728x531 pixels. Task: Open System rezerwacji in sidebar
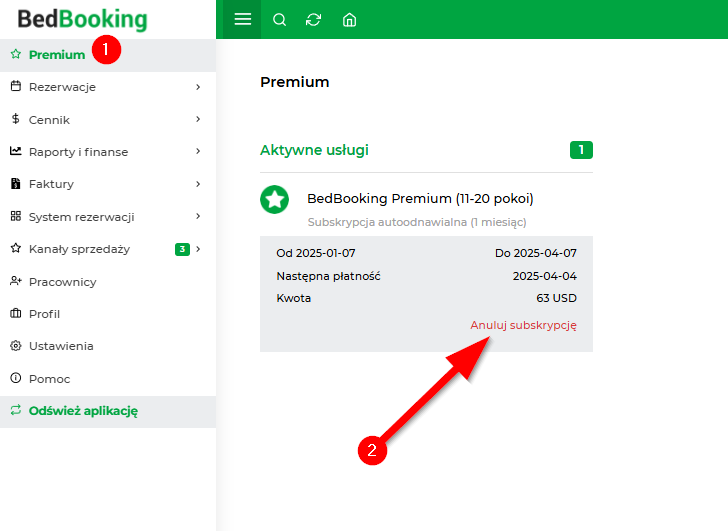(108, 216)
